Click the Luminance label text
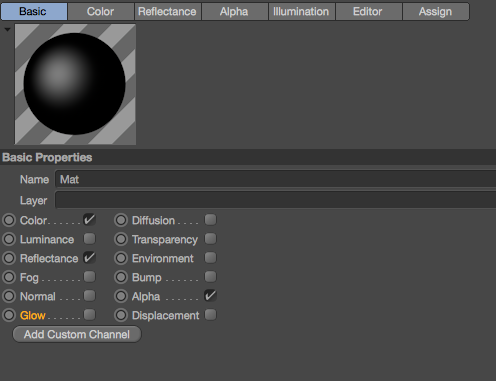Image resolution: width=496 pixels, height=381 pixels. (47, 239)
